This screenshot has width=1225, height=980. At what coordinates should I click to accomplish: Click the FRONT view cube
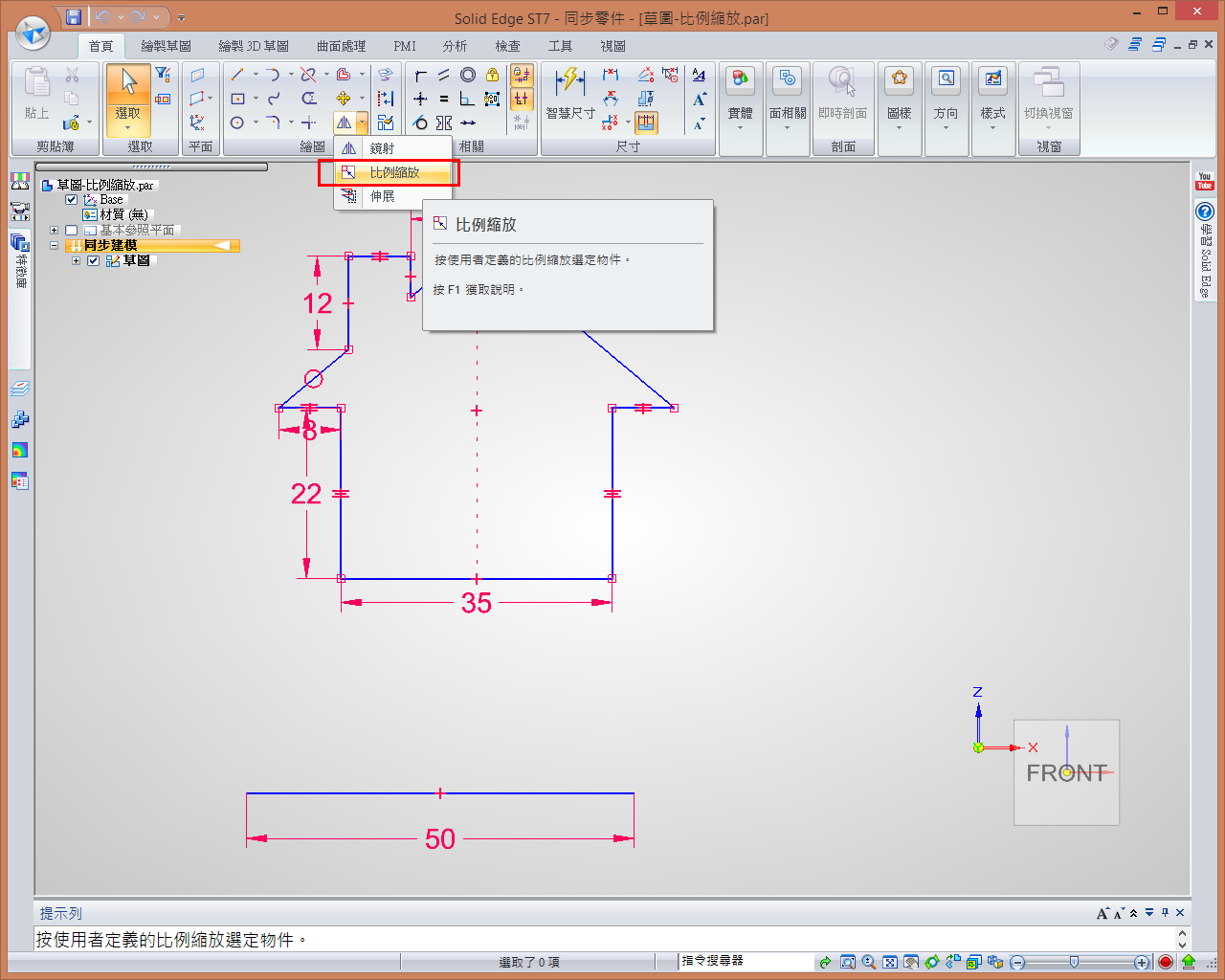pos(1066,772)
